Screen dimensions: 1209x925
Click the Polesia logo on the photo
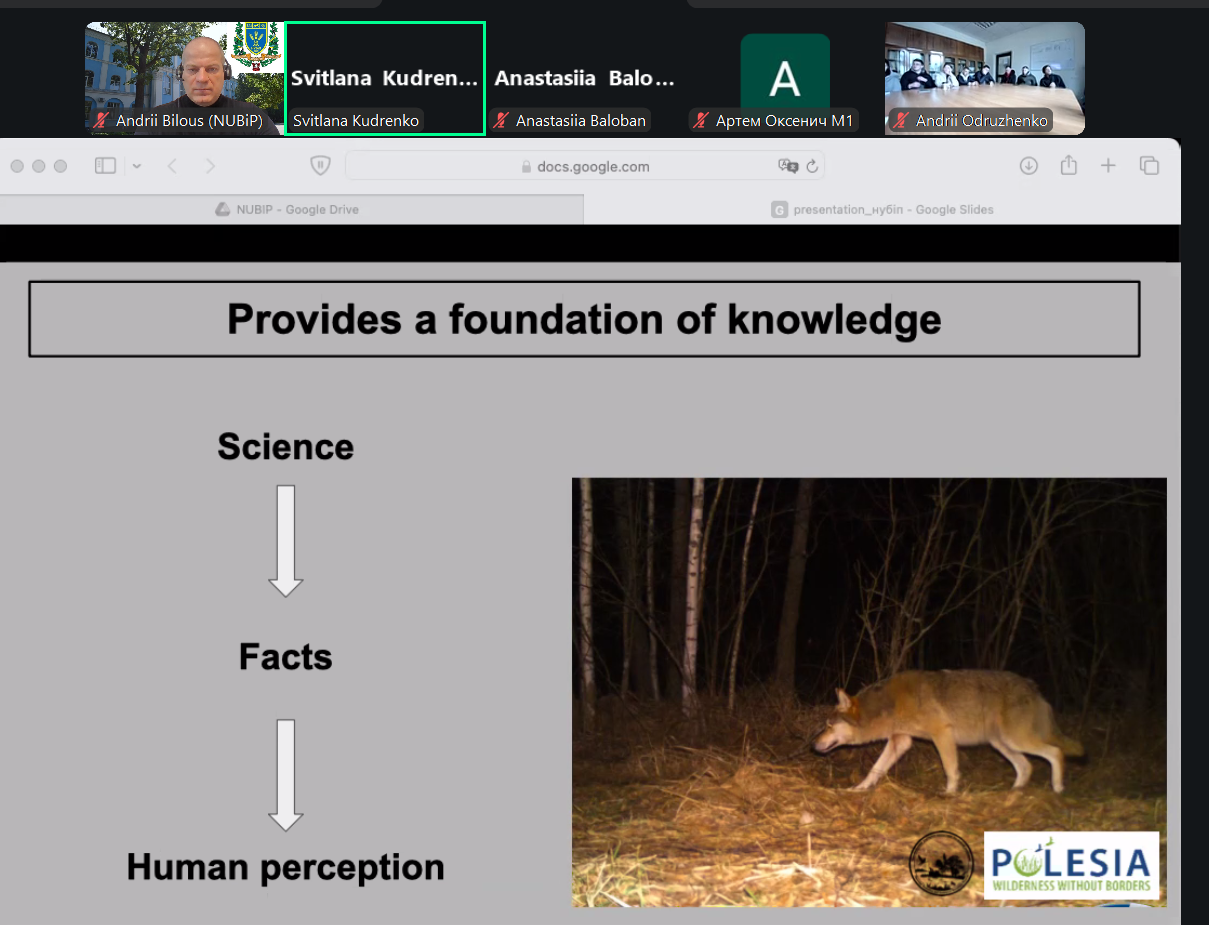[x=1071, y=865]
